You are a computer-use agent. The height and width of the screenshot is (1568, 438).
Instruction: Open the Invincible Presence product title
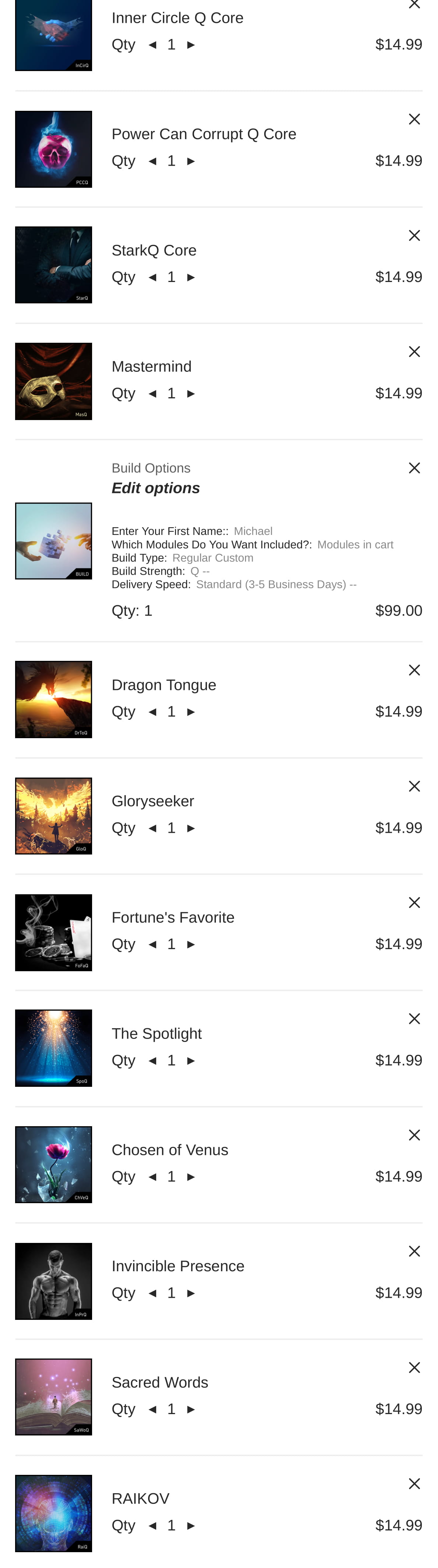click(178, 1266)
